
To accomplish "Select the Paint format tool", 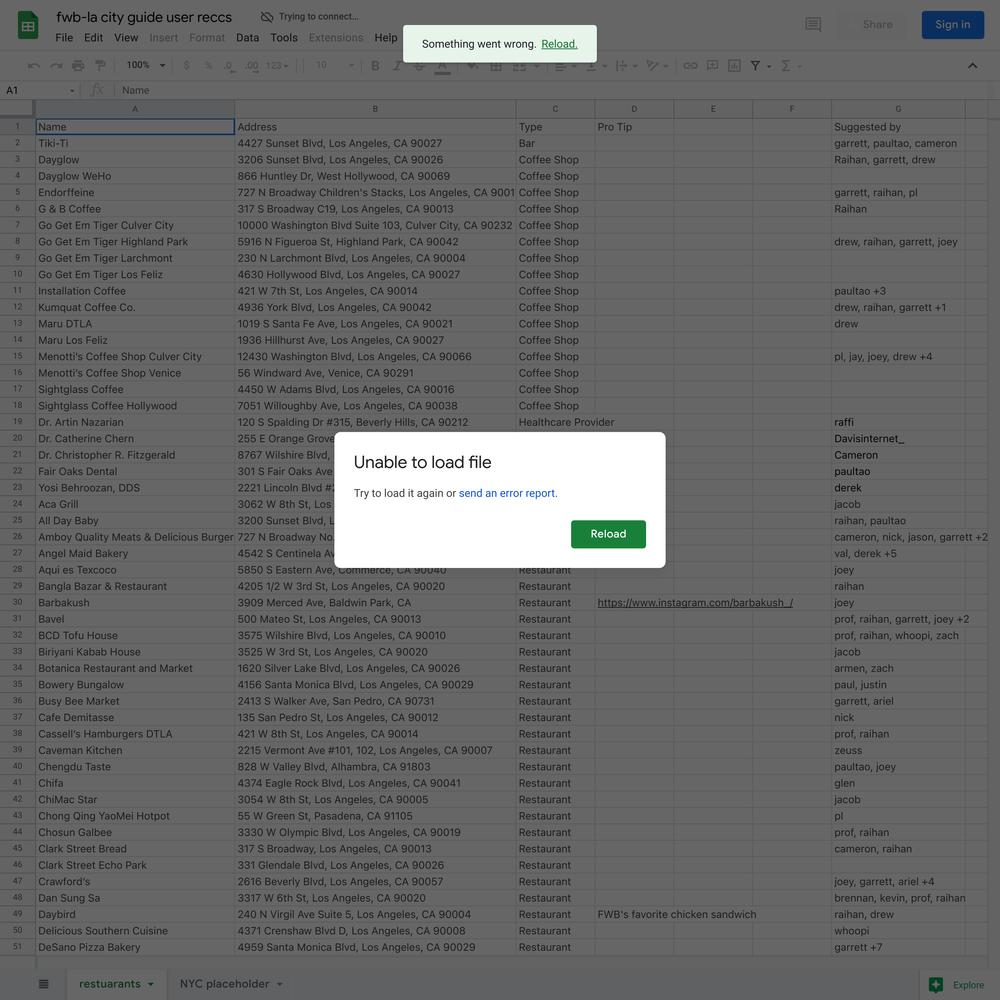I will (x=100, y=66).
